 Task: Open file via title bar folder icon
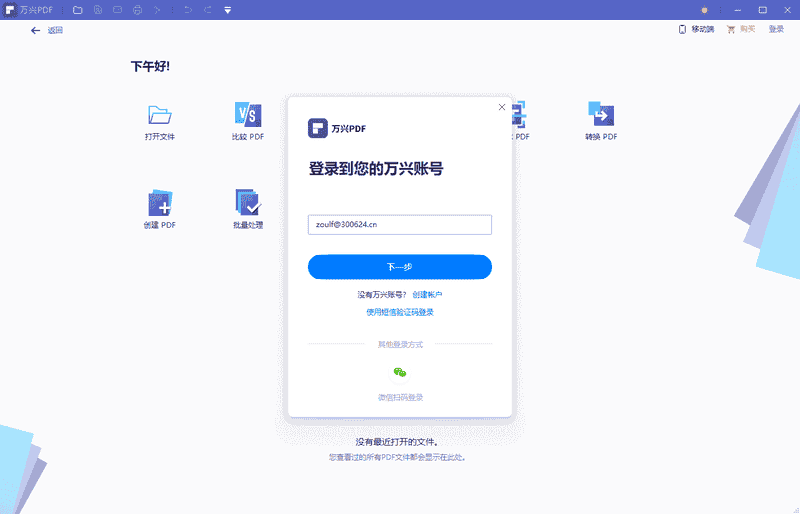(78, 10)
